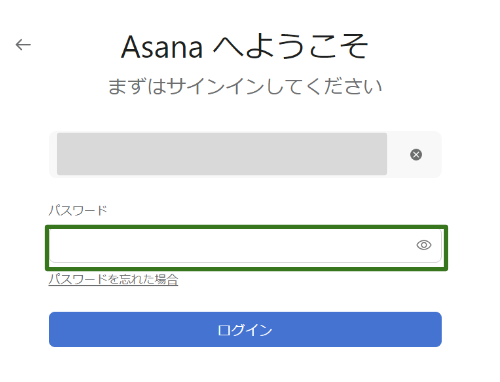Viewport: 500px width, 382px height.
Task: Click the まずはサインインしてください subtitle text
Action: tap(245, 86)
